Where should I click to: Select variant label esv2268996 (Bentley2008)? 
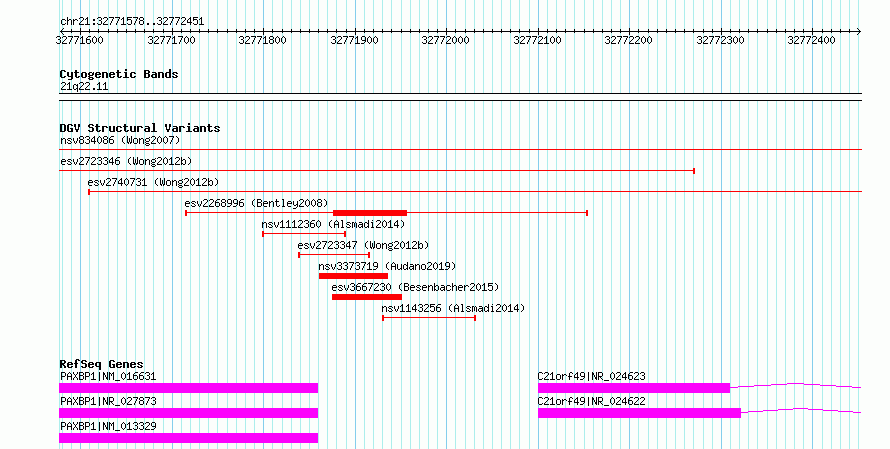pos(256,203)
